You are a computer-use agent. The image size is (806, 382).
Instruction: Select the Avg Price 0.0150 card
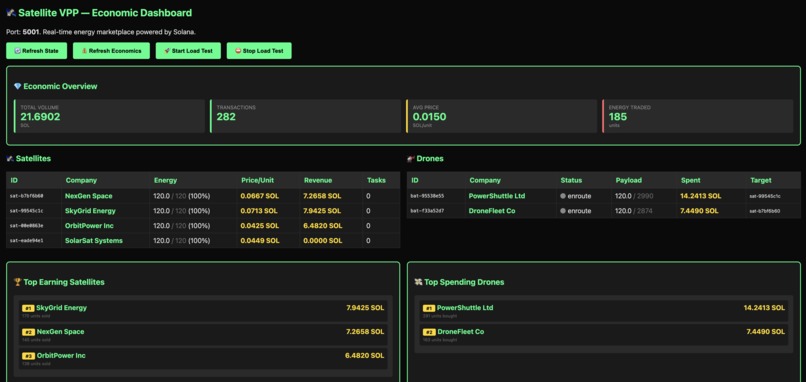click(x=502, y=116)
